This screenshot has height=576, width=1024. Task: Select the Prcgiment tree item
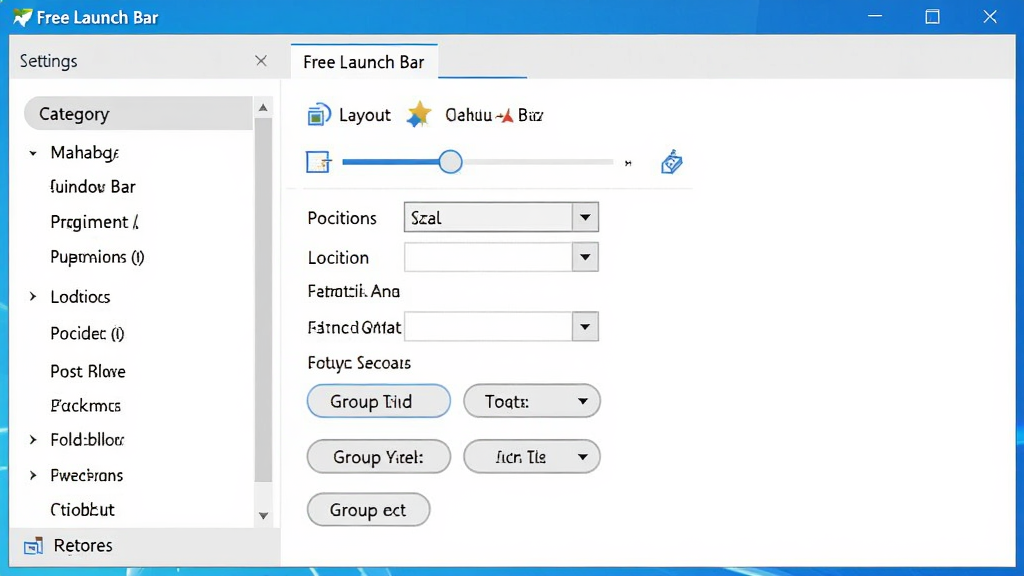click(x=95, y=222)
